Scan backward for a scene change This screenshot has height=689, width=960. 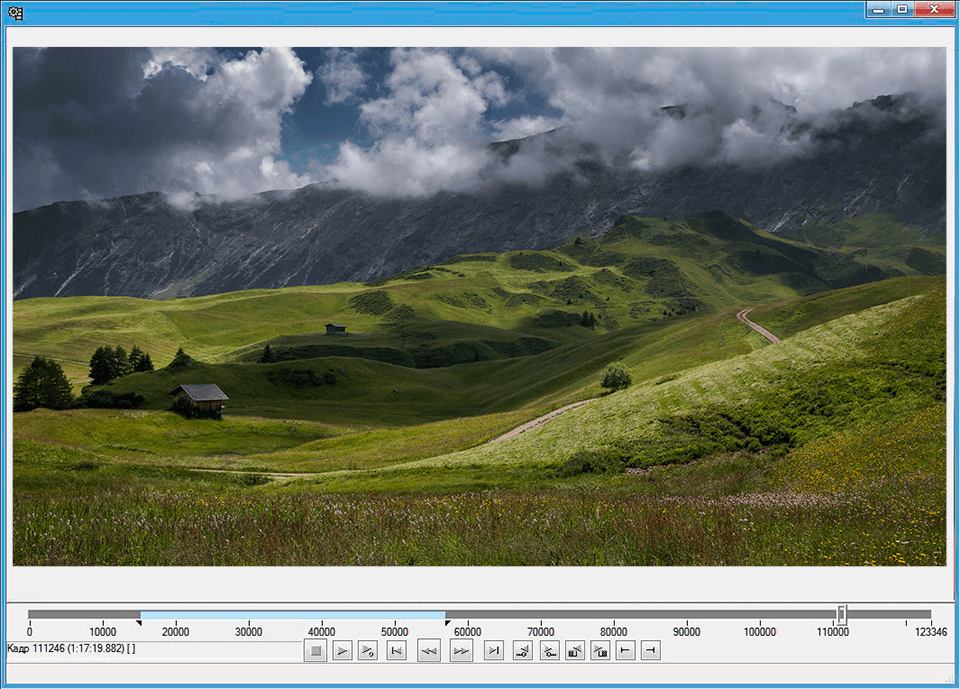coord(578,650)
